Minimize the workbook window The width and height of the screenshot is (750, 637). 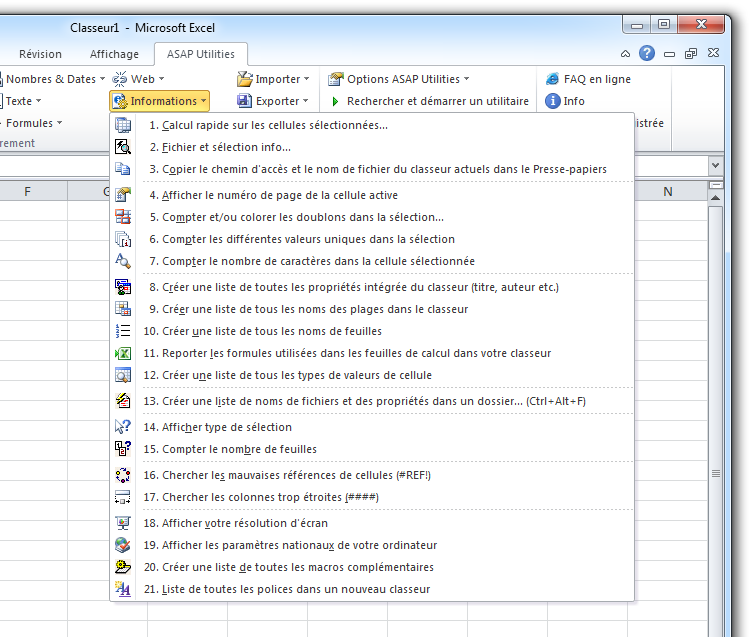coord(669,54)
